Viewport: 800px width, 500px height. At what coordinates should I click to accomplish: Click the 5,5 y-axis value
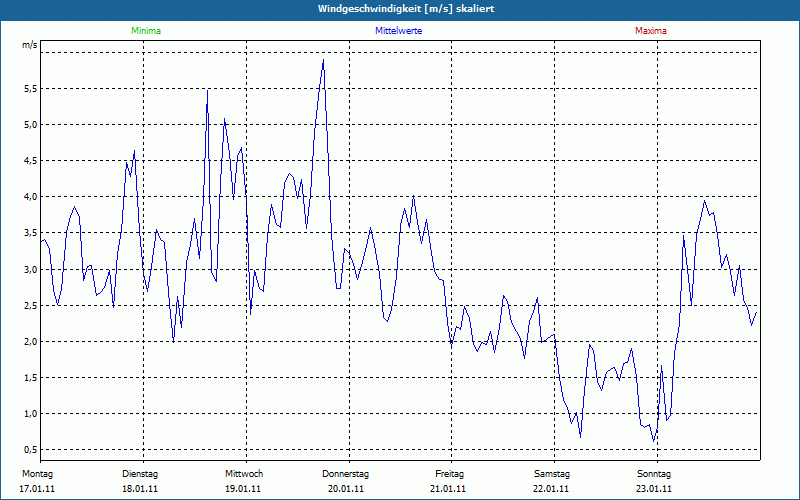pos(31,89)
